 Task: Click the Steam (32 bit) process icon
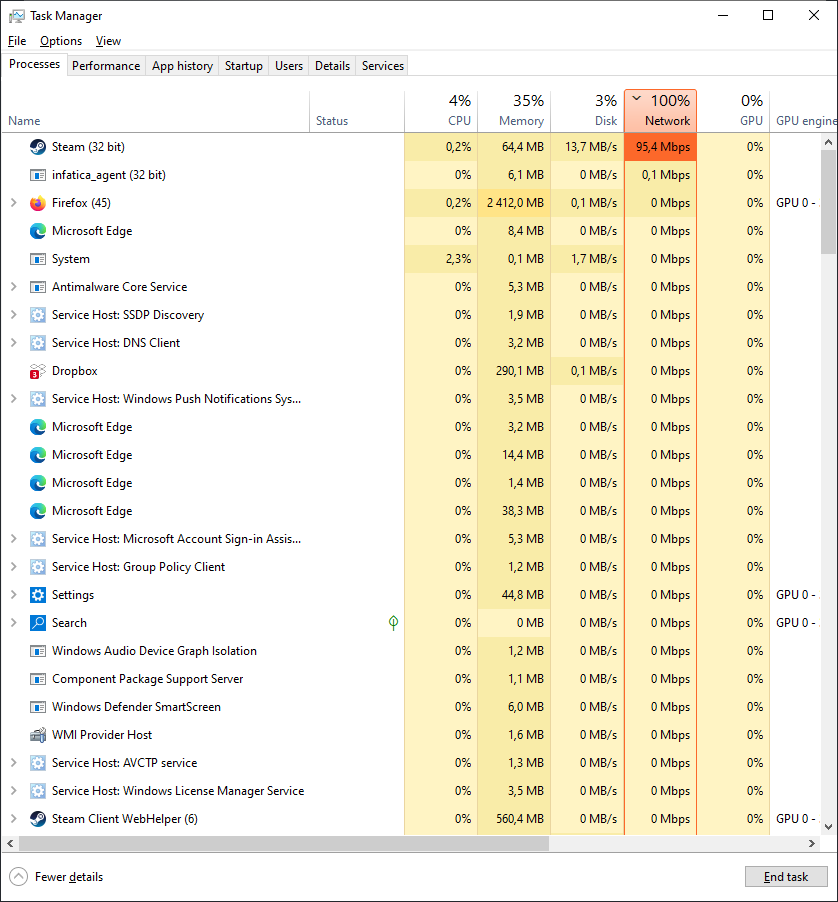[38, 147]
